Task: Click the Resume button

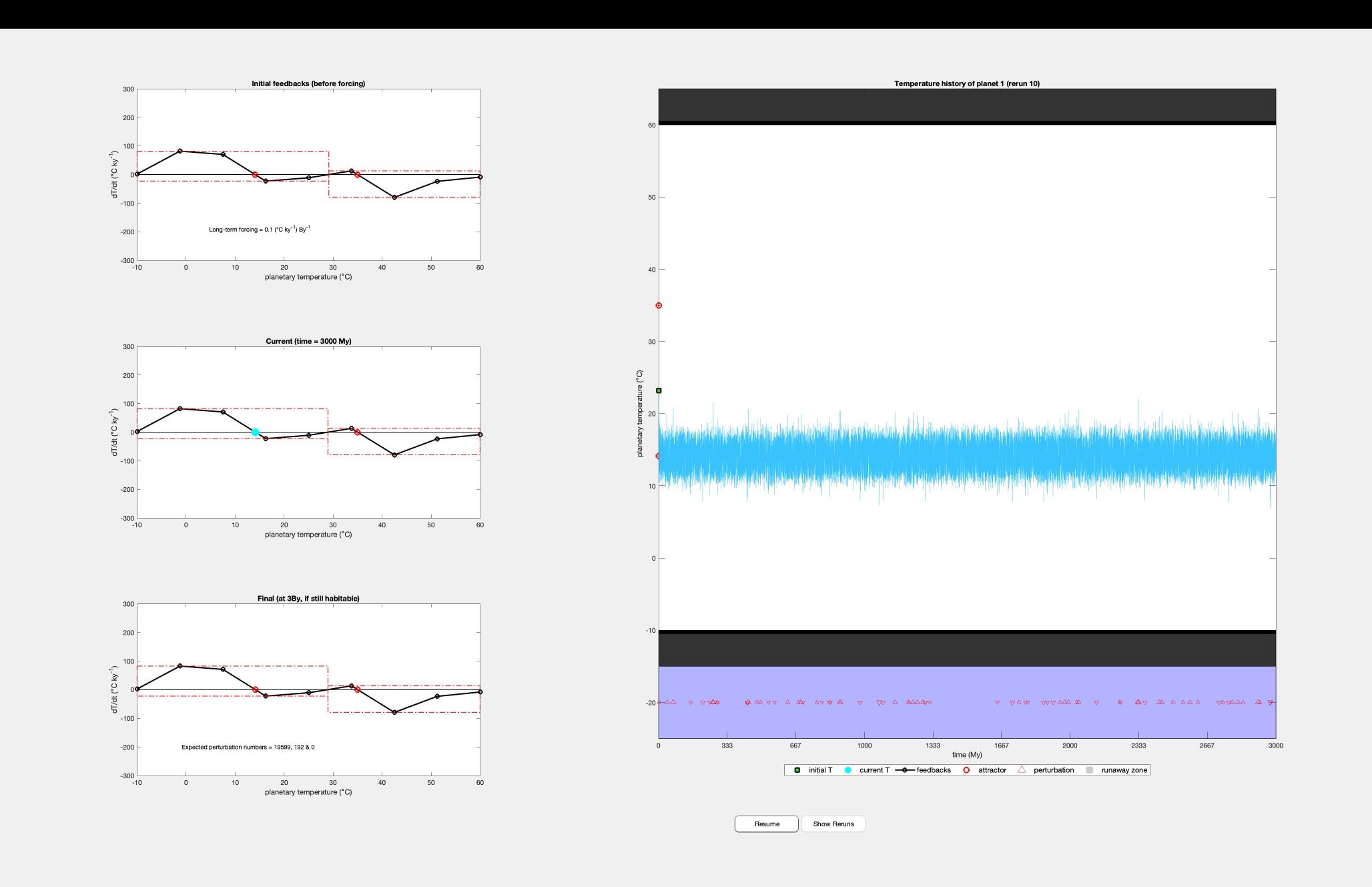Action: (x=766, y=824)
